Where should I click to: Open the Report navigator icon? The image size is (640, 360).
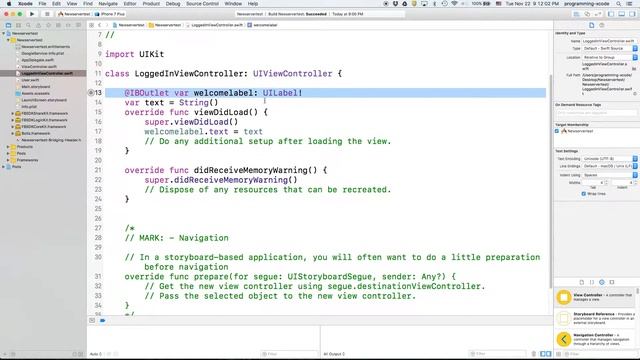point(78,25)
